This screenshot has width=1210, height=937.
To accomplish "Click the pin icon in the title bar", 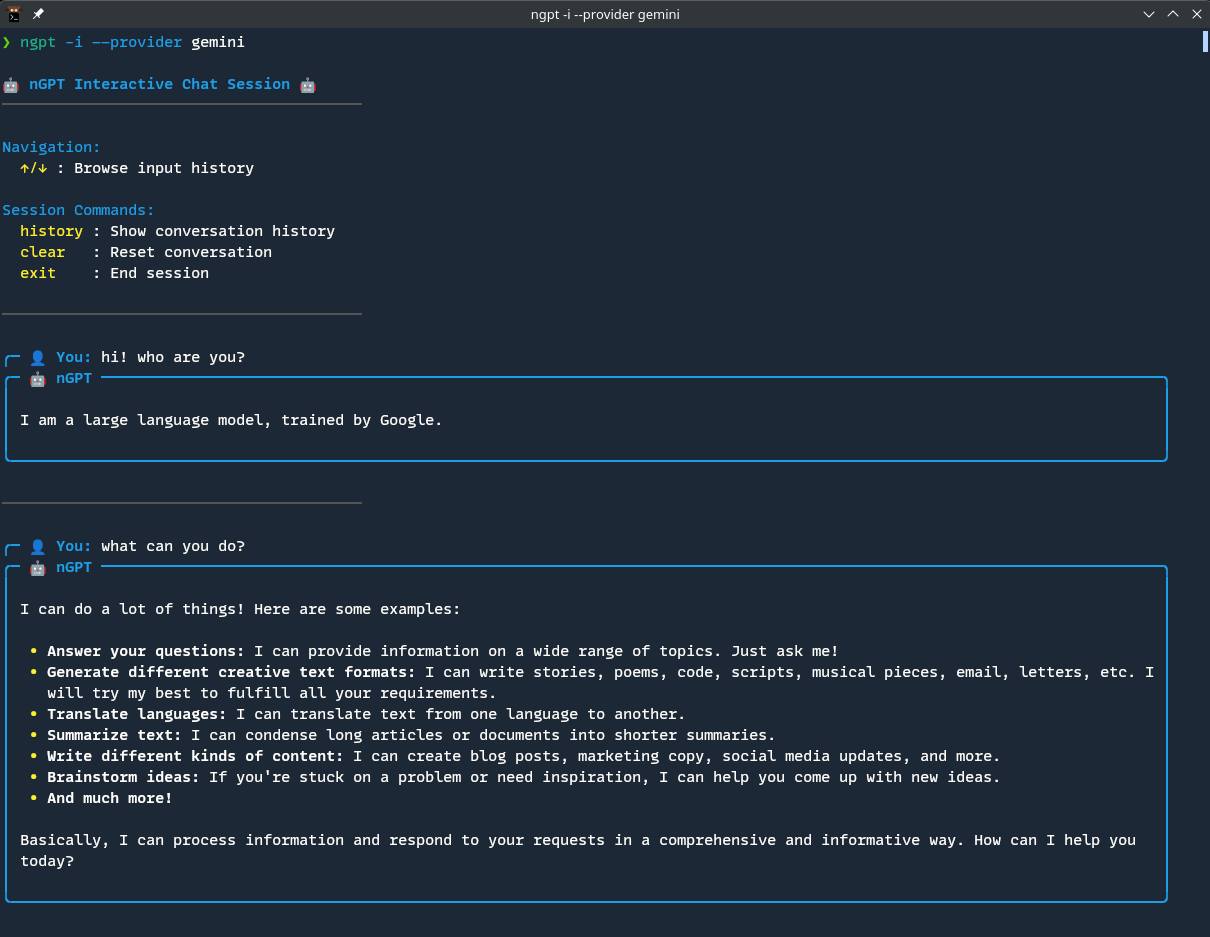I will click(x=38, y=13).
